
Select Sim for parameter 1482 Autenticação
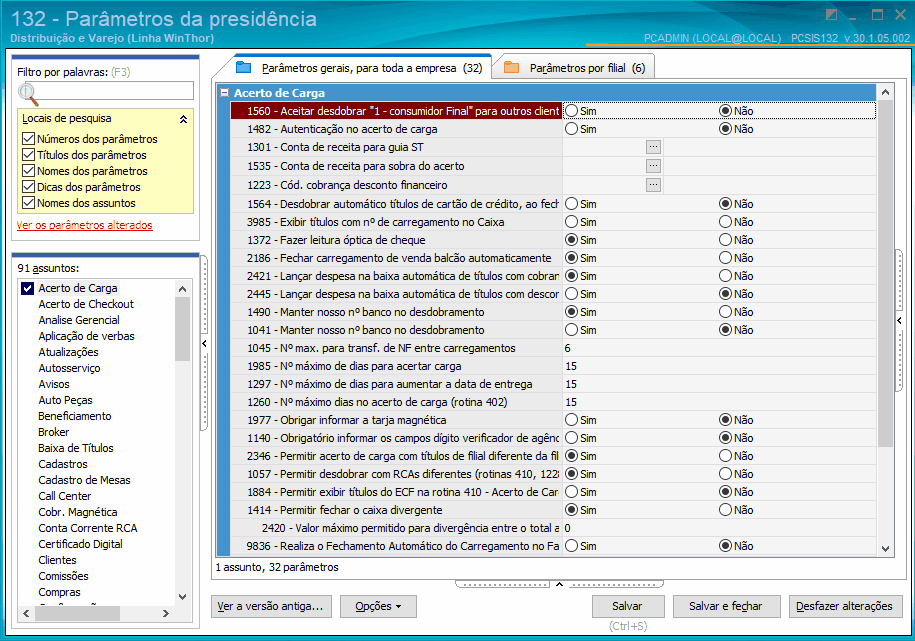click(572, 129)
